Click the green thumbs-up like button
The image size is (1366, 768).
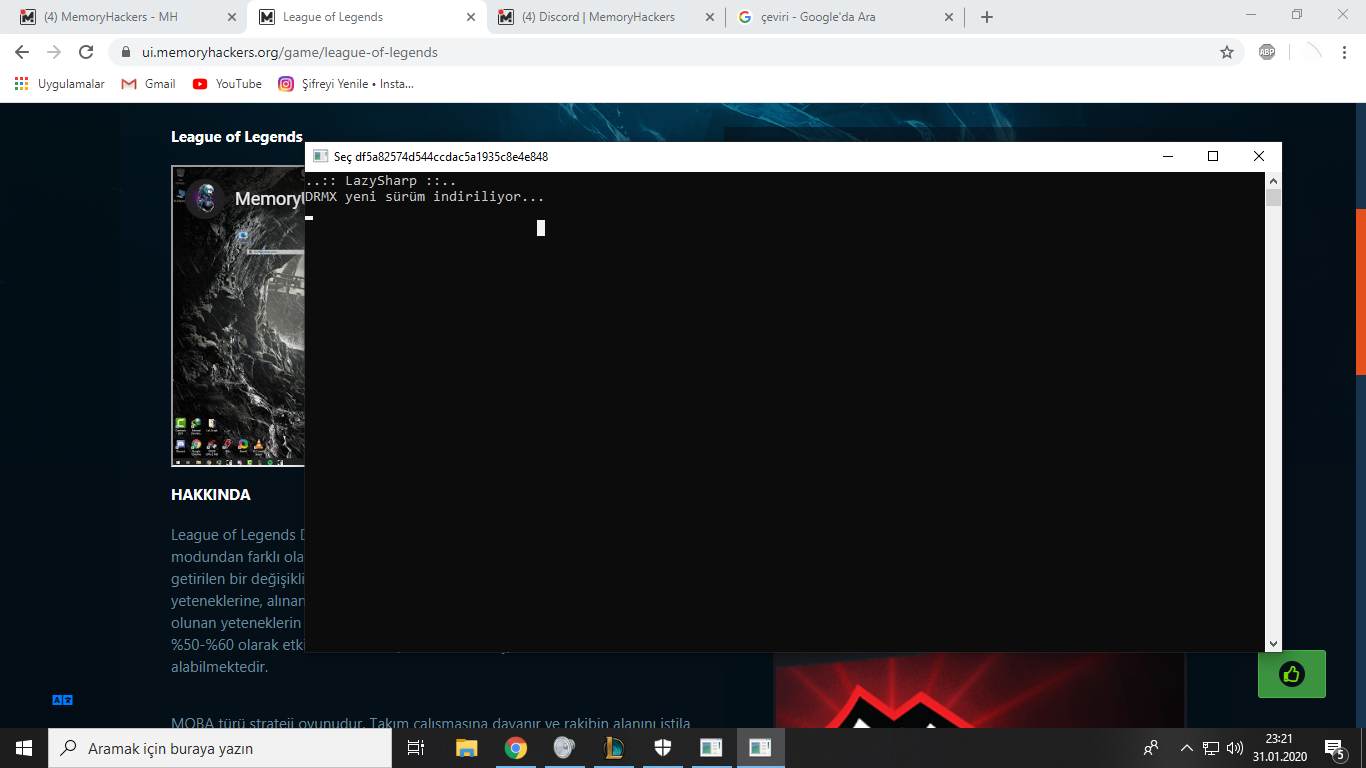[1291, 674]
